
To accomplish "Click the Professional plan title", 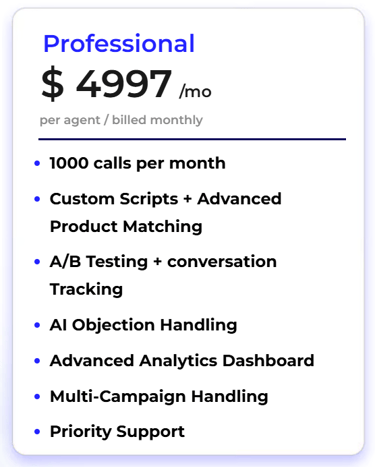I will 119,44.
